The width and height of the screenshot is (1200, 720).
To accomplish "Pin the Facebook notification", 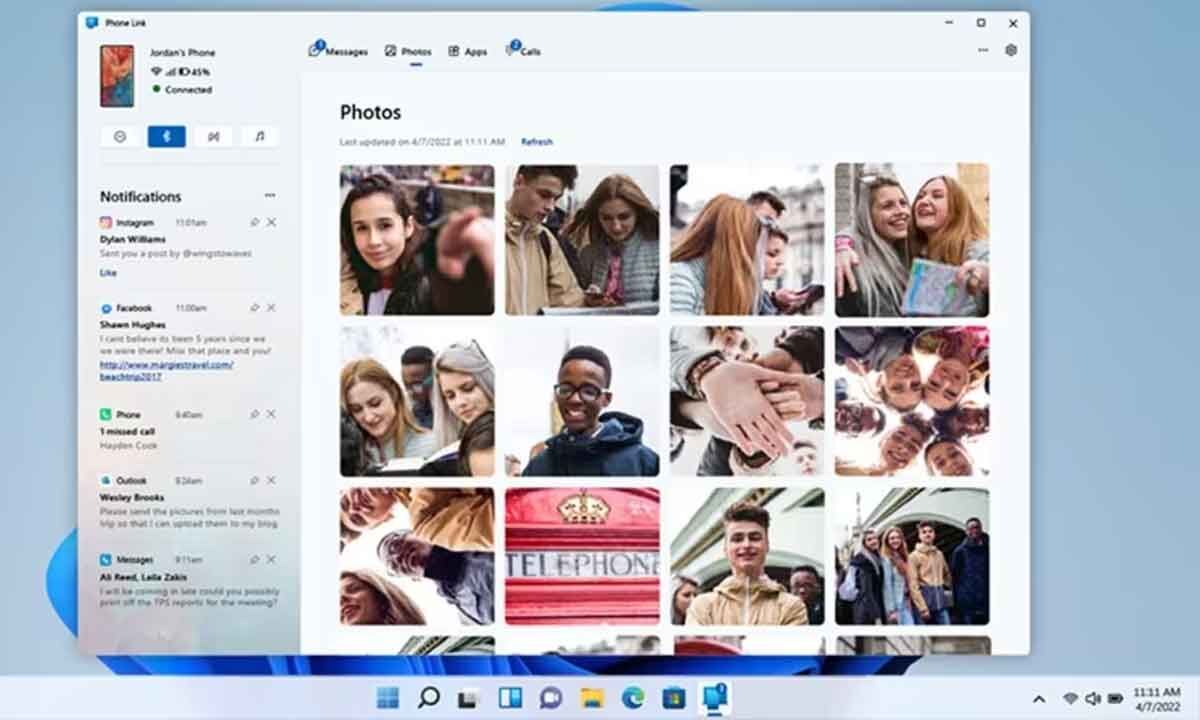I will pos(254,308).
